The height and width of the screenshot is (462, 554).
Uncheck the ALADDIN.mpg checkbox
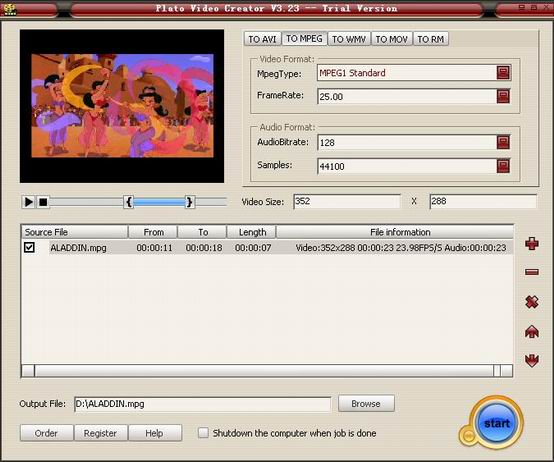(29, 247)
